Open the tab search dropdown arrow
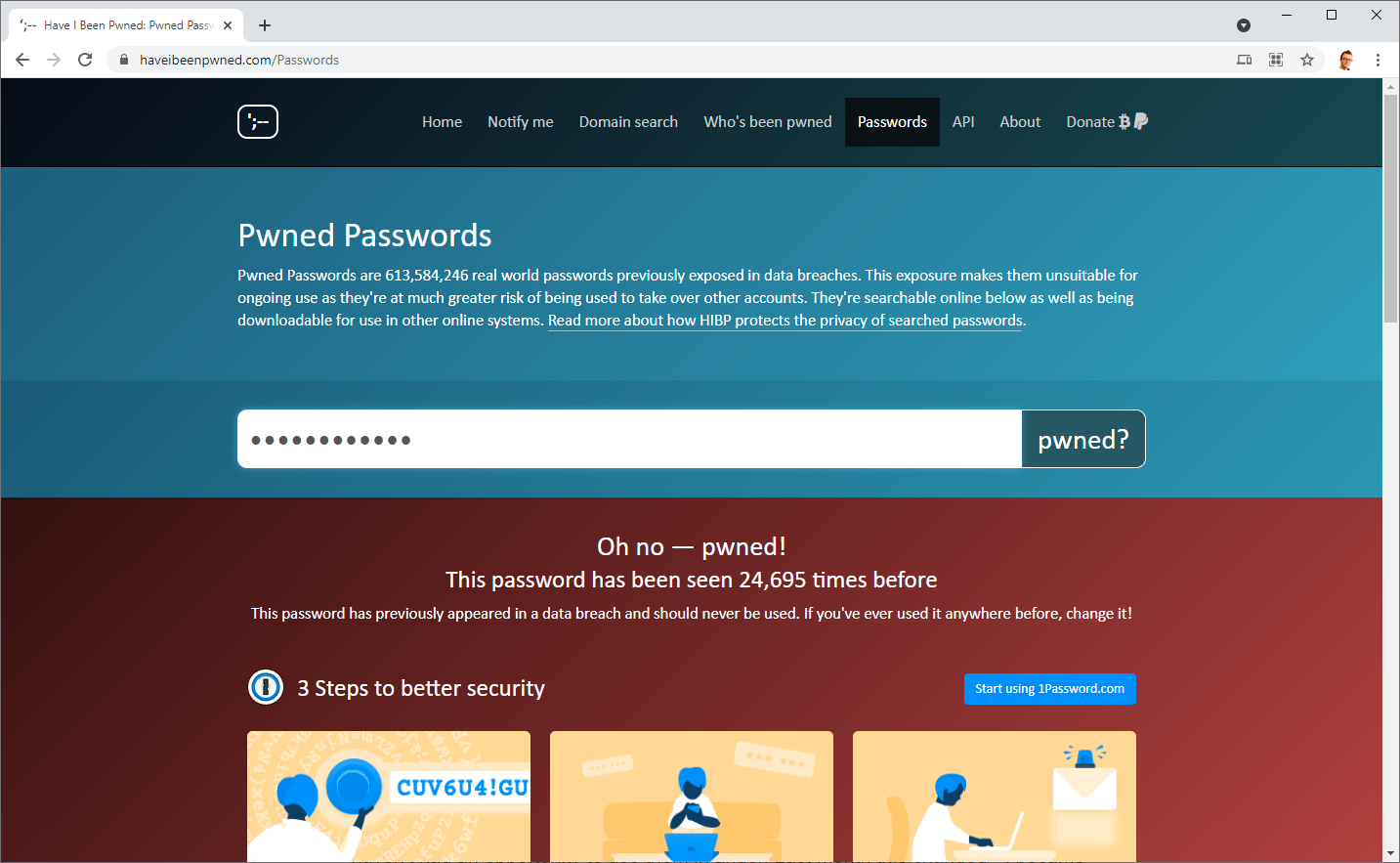 (x=1244, y=25)
